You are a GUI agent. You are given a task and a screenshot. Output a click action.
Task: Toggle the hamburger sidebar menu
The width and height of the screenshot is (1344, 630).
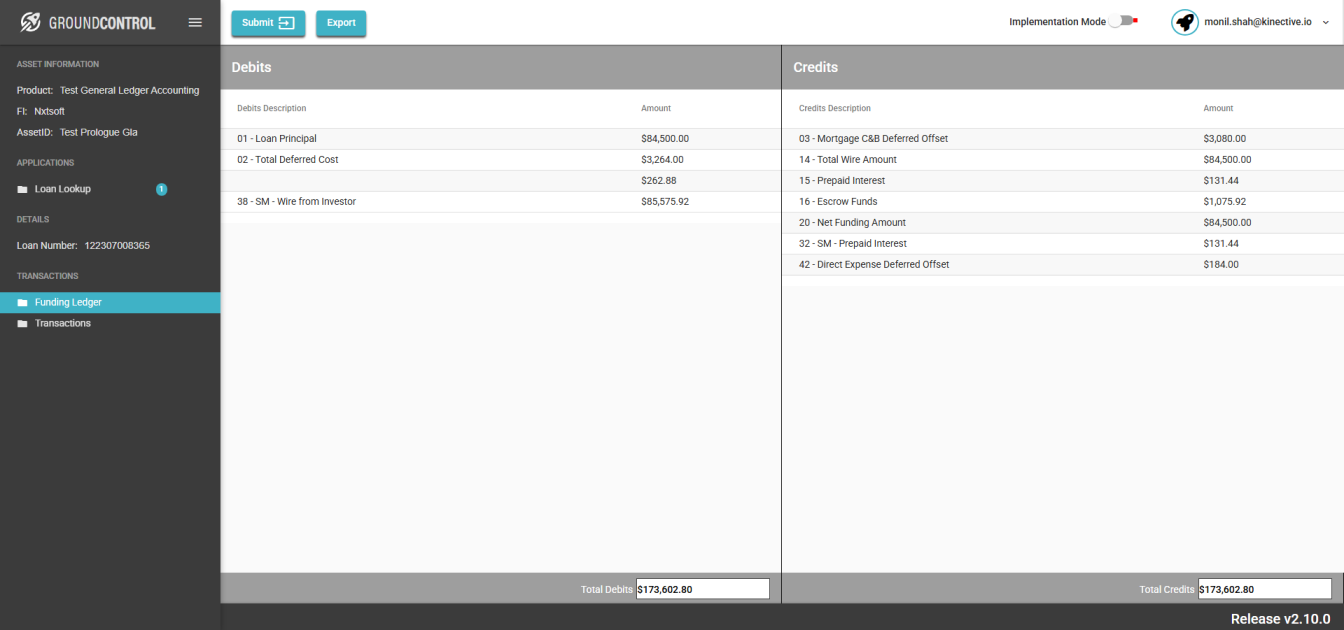[x=195, y=22]
